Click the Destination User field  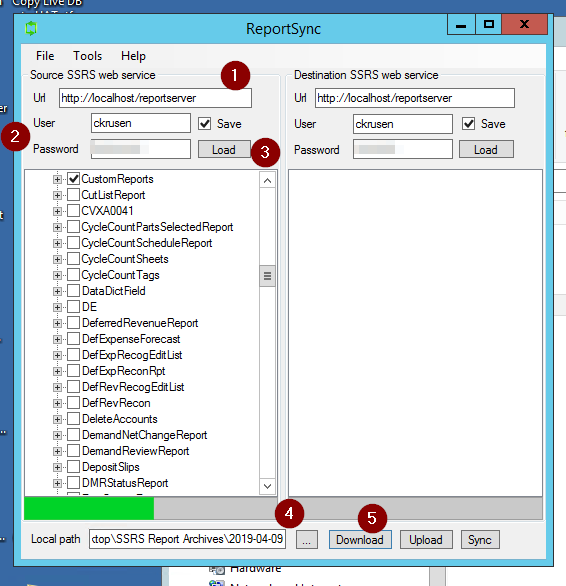(403, 124)
